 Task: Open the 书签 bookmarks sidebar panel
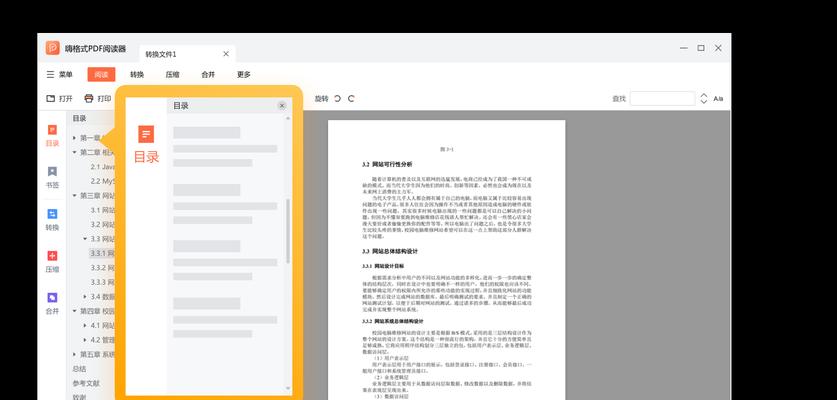click(x=52, y=178)
